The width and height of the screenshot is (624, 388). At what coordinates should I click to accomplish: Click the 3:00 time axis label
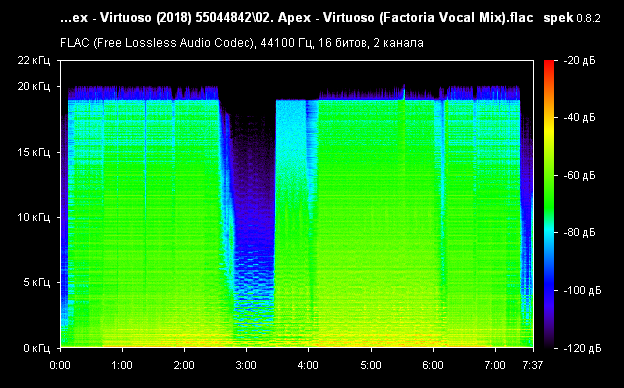(246, 365)
